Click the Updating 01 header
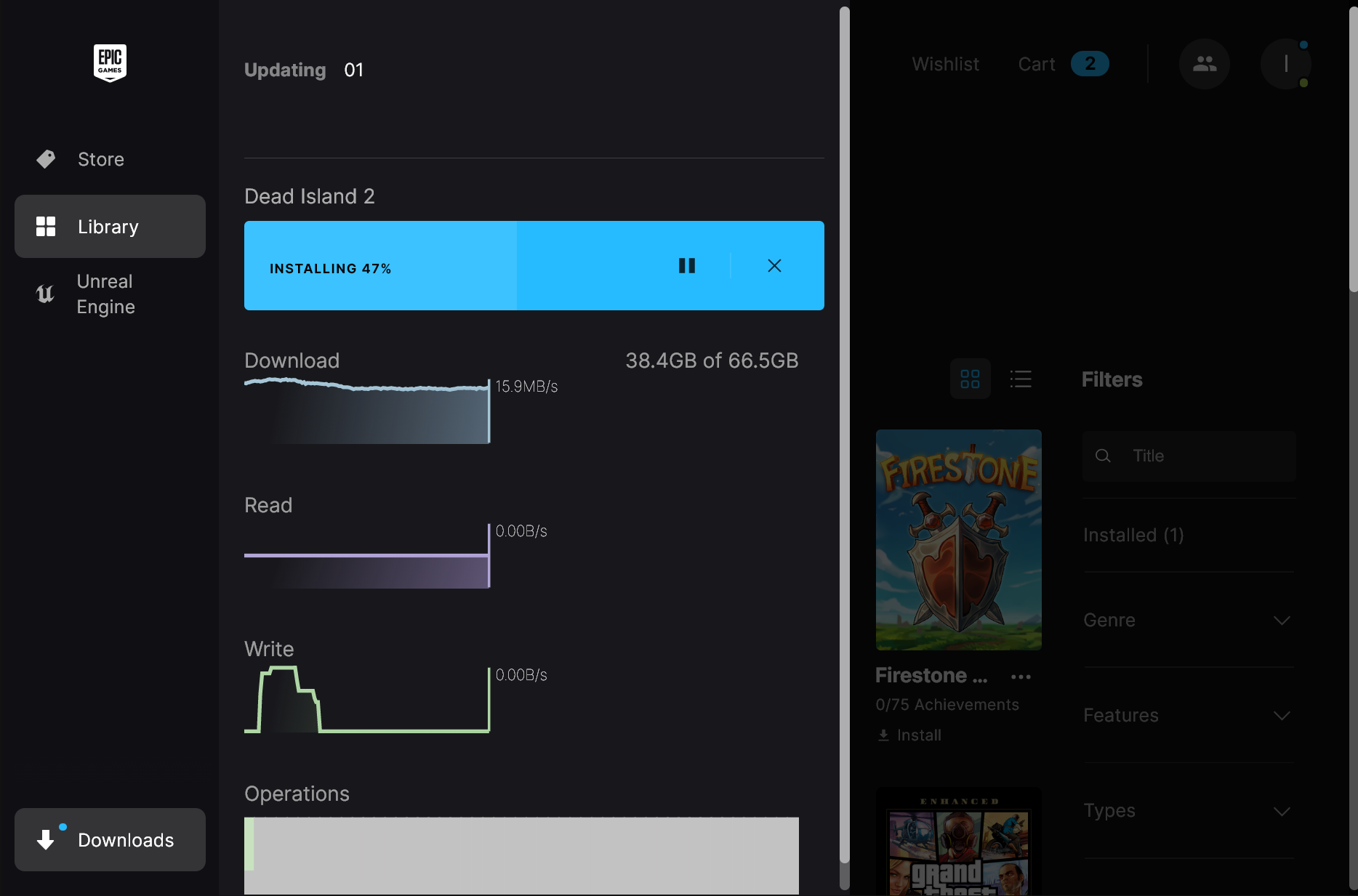This screenshot has height=896, width=1358. tap(304, 70)
